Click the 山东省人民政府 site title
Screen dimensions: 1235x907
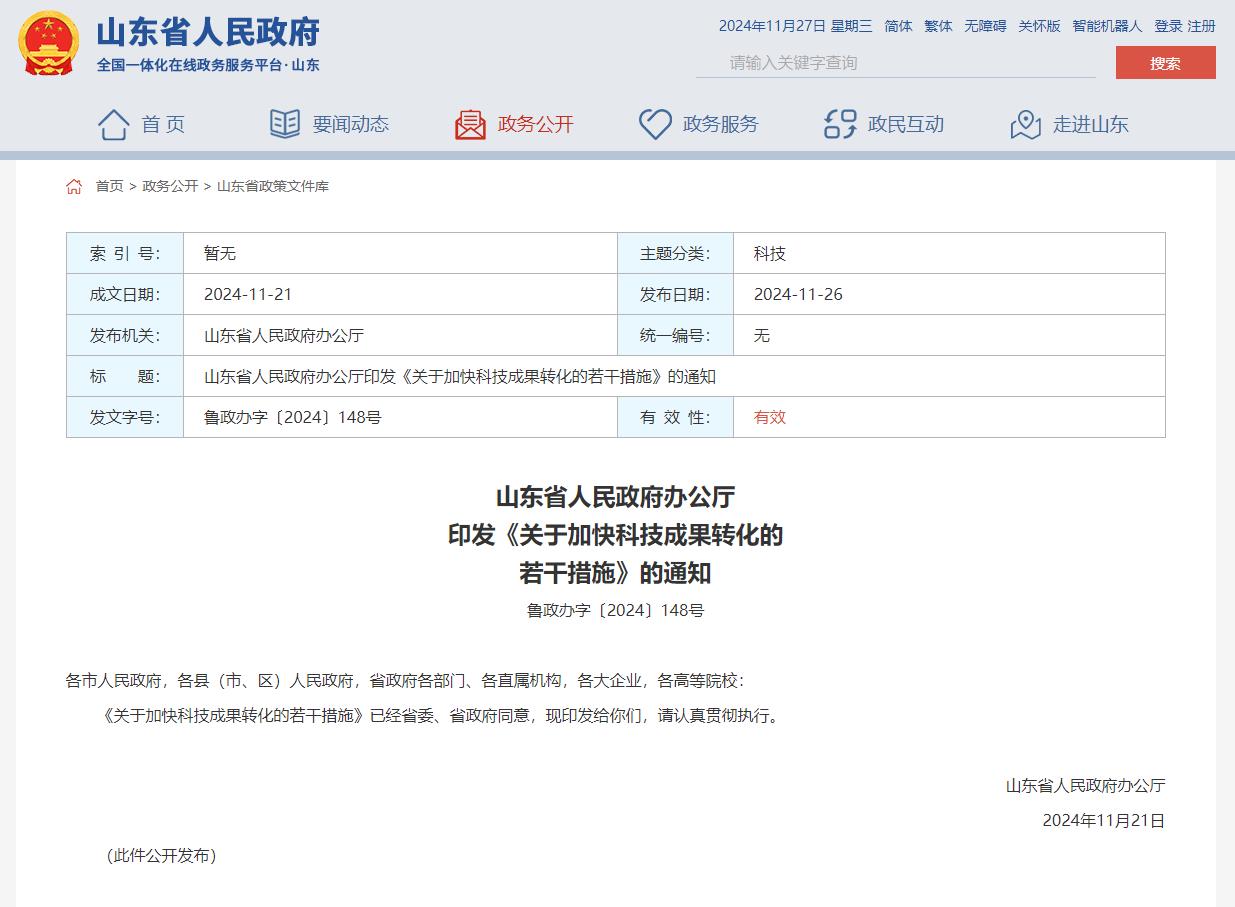click(x=208, y=32)
